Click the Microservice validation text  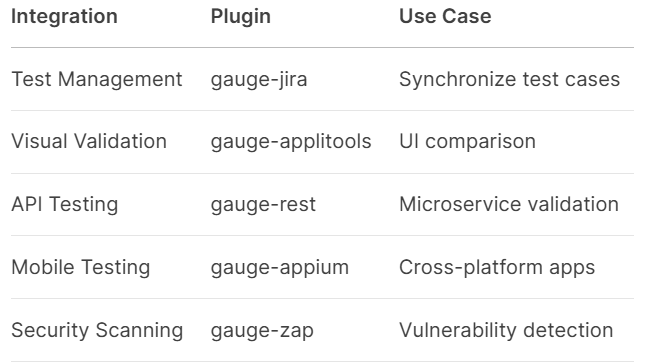pos(509,204)
